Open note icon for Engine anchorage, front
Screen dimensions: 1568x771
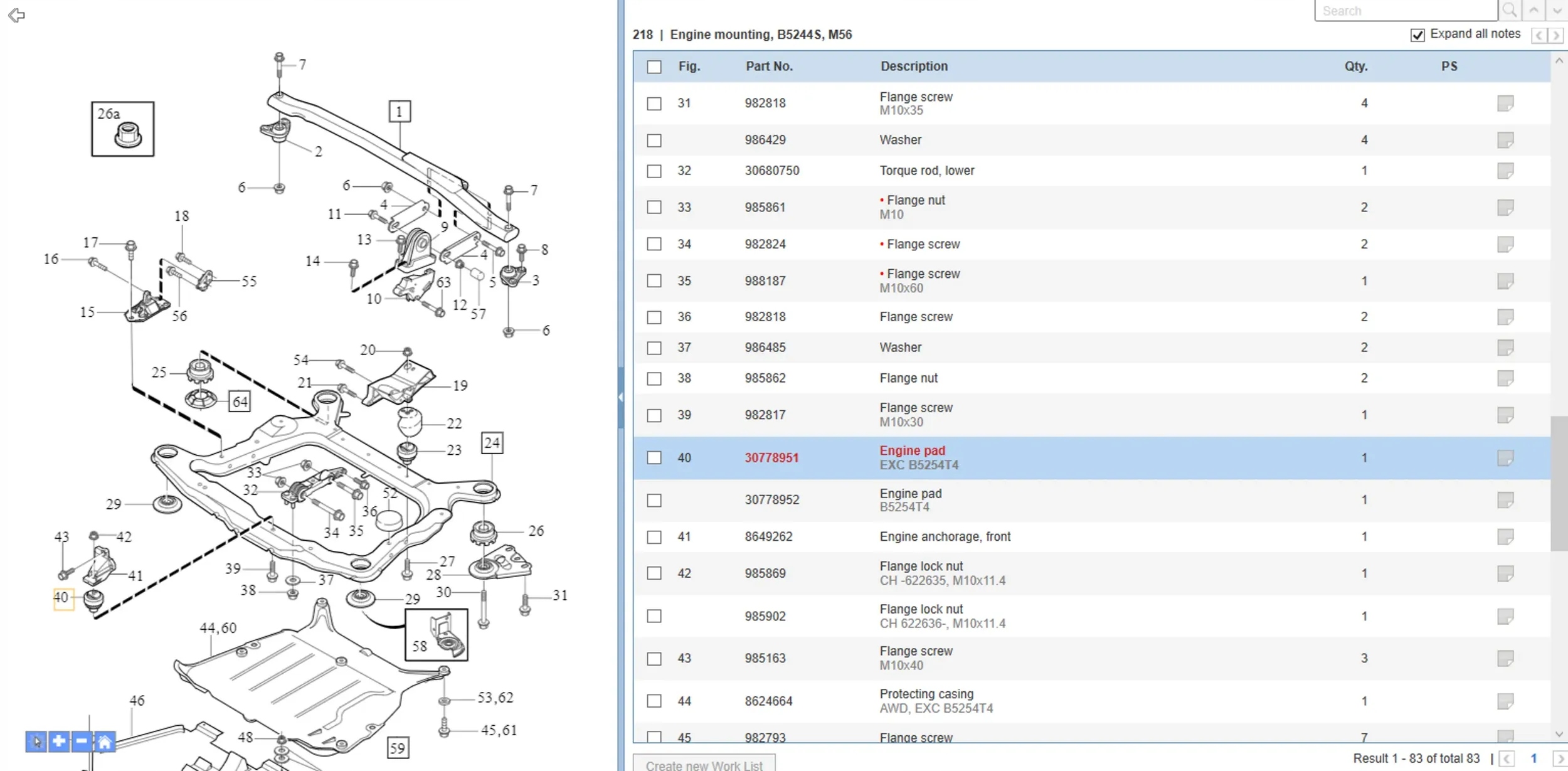[x=1505, y=536]
